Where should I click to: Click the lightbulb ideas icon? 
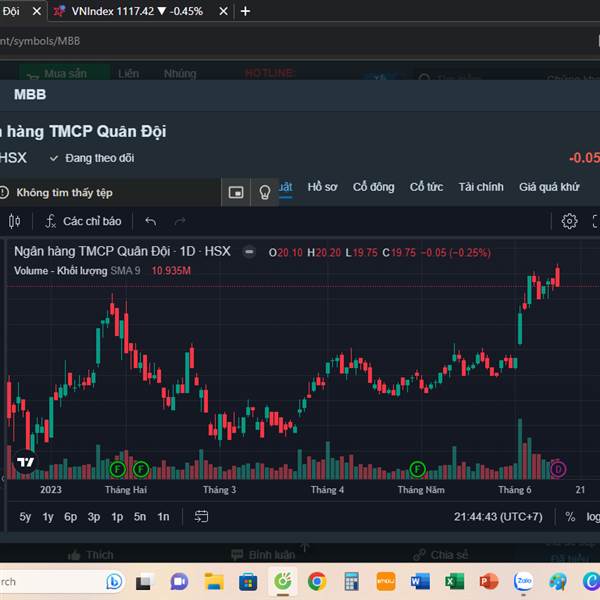point(264,192)
